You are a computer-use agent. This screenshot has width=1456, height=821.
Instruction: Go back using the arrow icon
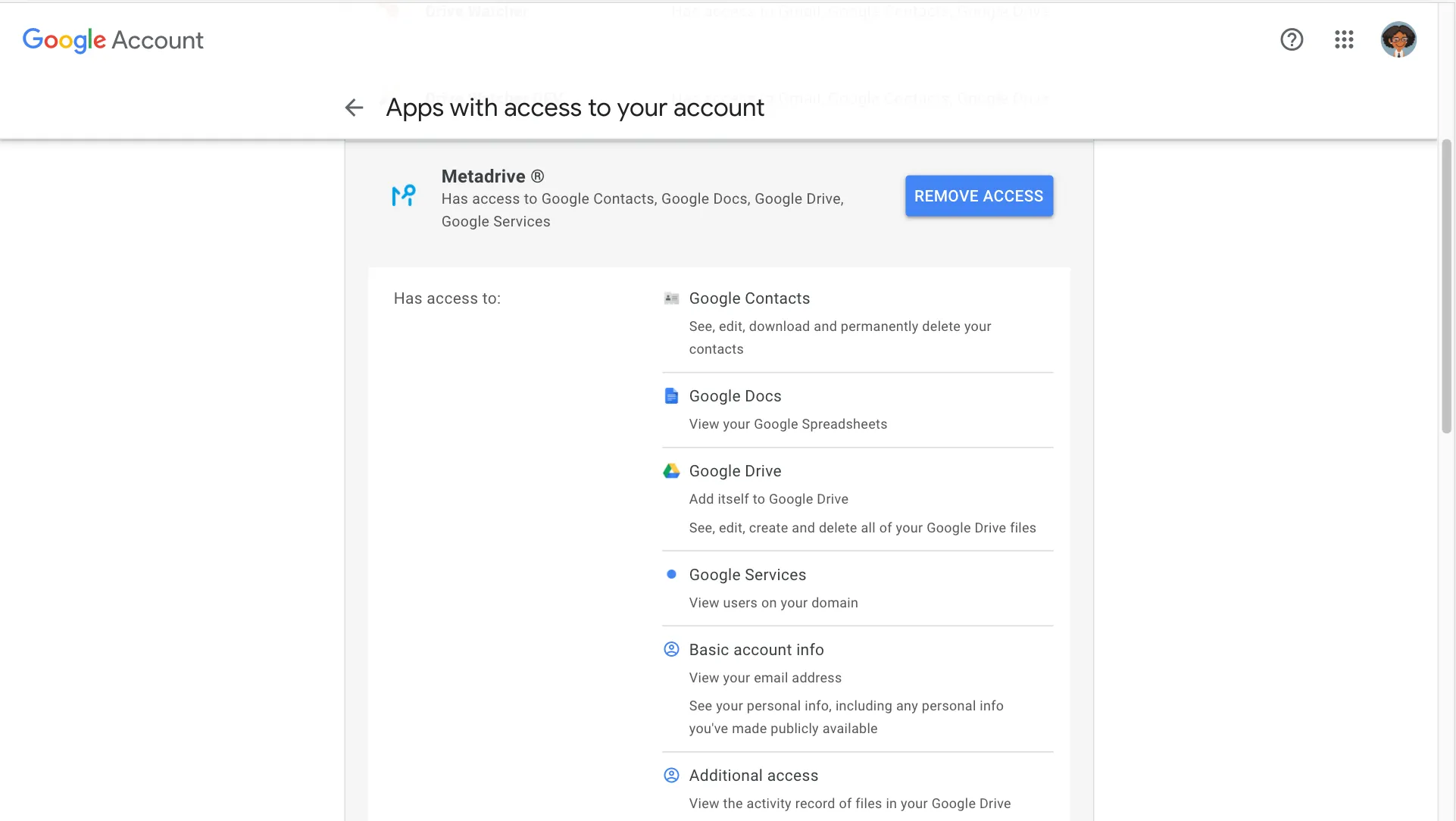pyautogui.click(x=354, y=108)
